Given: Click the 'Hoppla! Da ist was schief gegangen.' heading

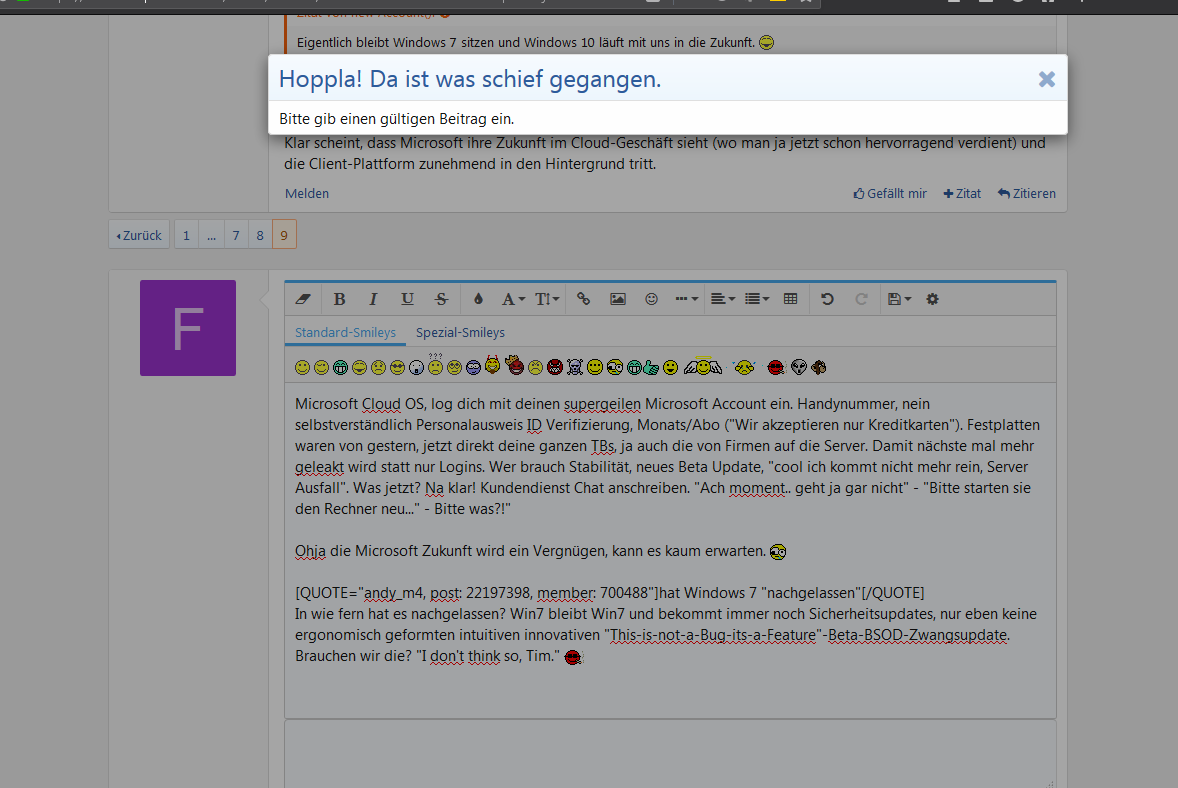Looking at the screenshot, I should 470,79.
